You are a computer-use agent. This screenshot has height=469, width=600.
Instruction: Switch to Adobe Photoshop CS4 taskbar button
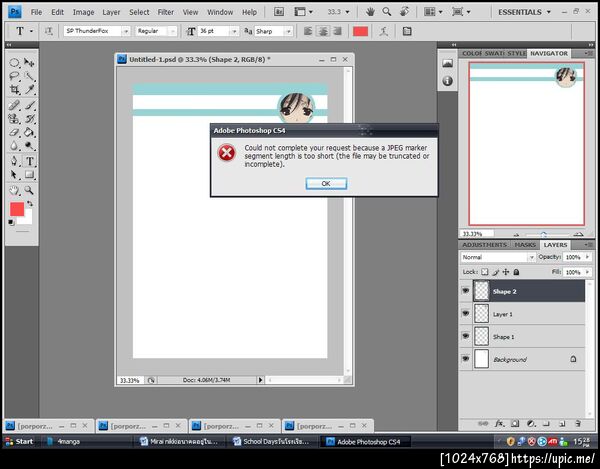click(x=365, y=441)
